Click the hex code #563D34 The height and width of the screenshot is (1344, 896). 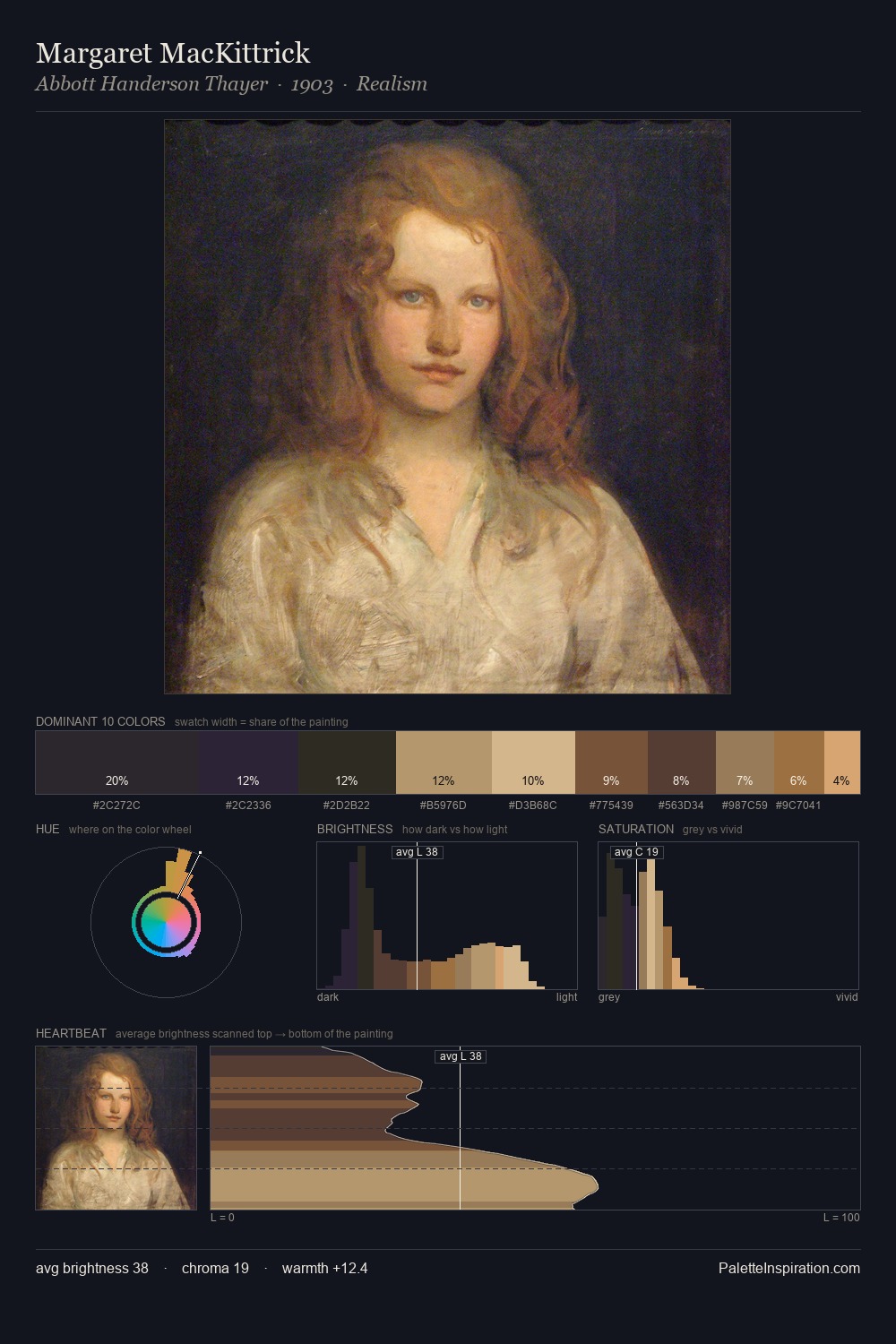tap(681, 806)
